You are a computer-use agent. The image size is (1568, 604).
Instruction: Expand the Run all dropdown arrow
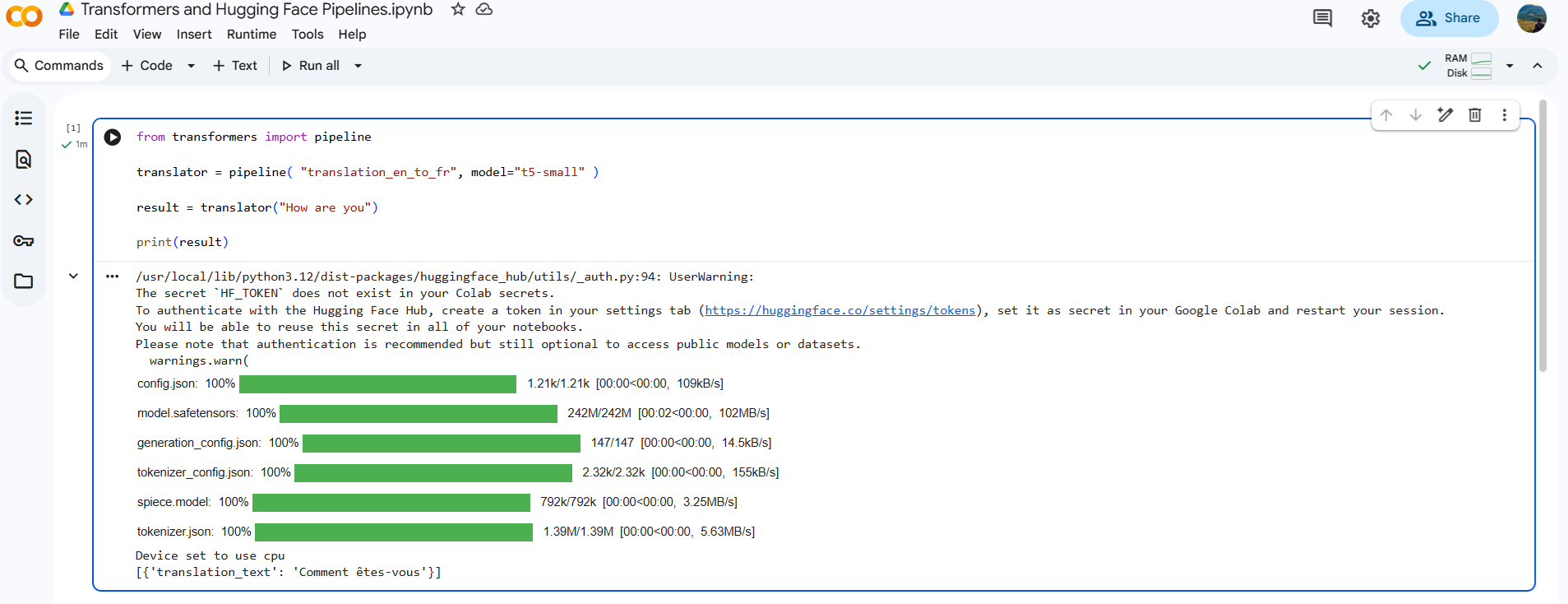coord(358,66)
